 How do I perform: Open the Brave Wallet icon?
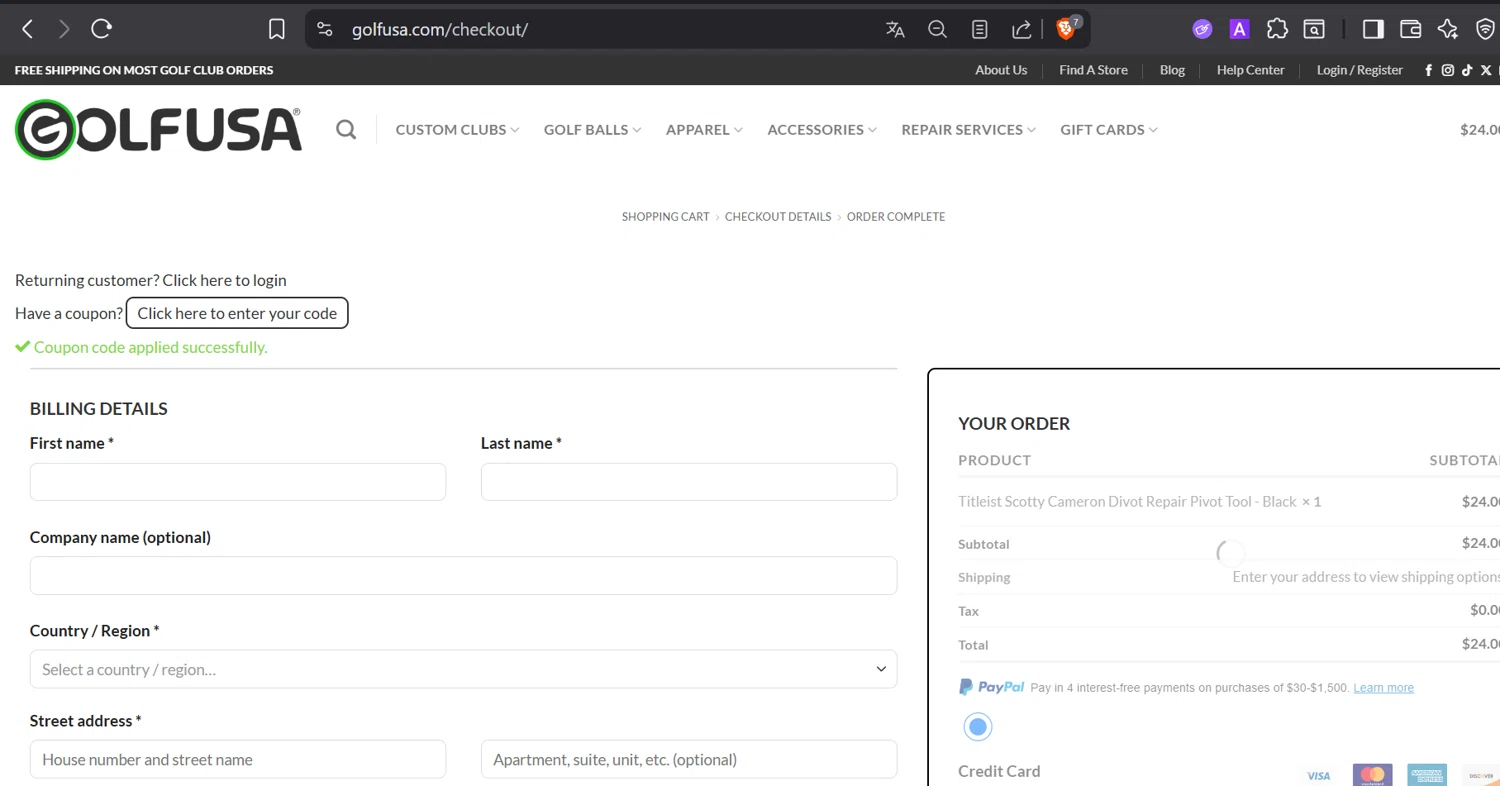coord(1410,29)
